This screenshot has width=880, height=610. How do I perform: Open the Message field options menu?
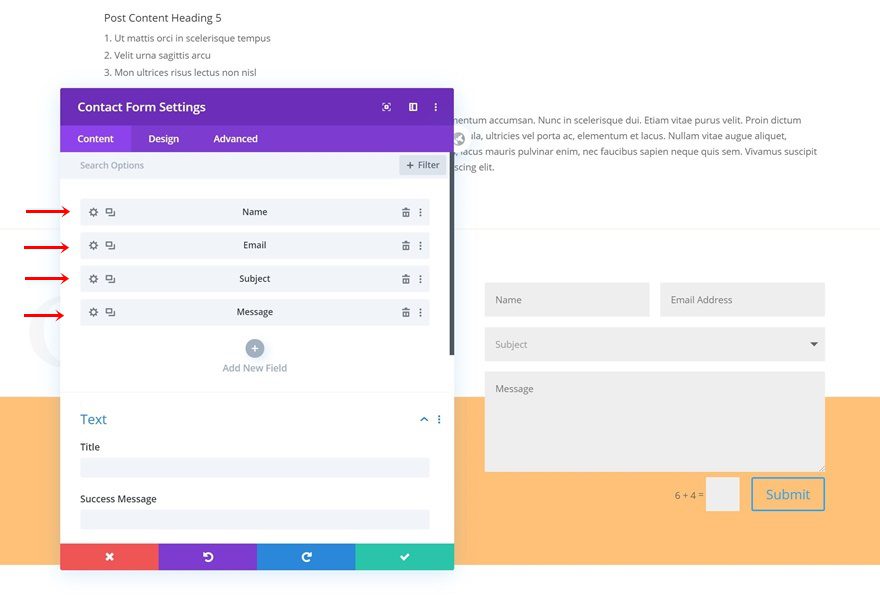point(420,311)
